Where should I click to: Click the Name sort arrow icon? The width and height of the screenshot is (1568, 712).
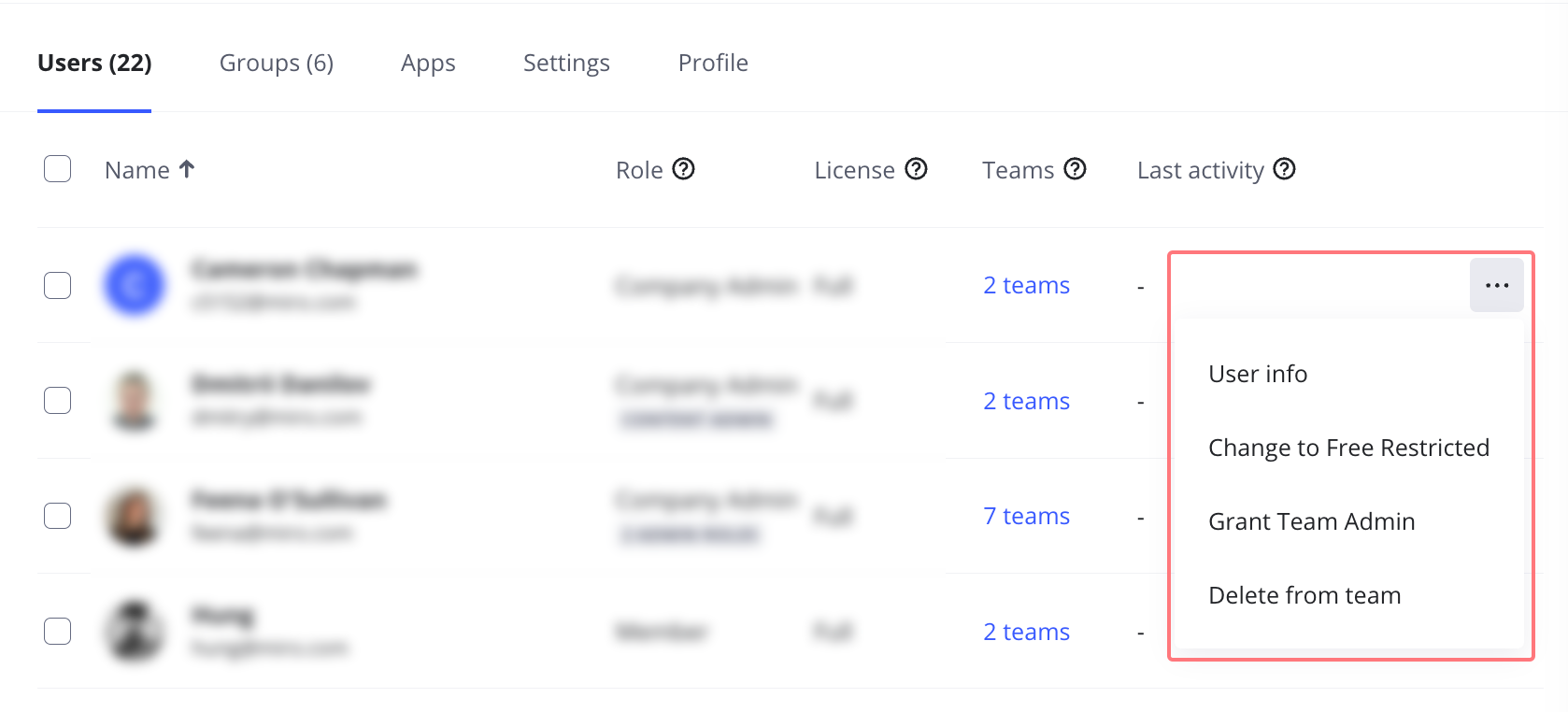(x=187, y=169)
